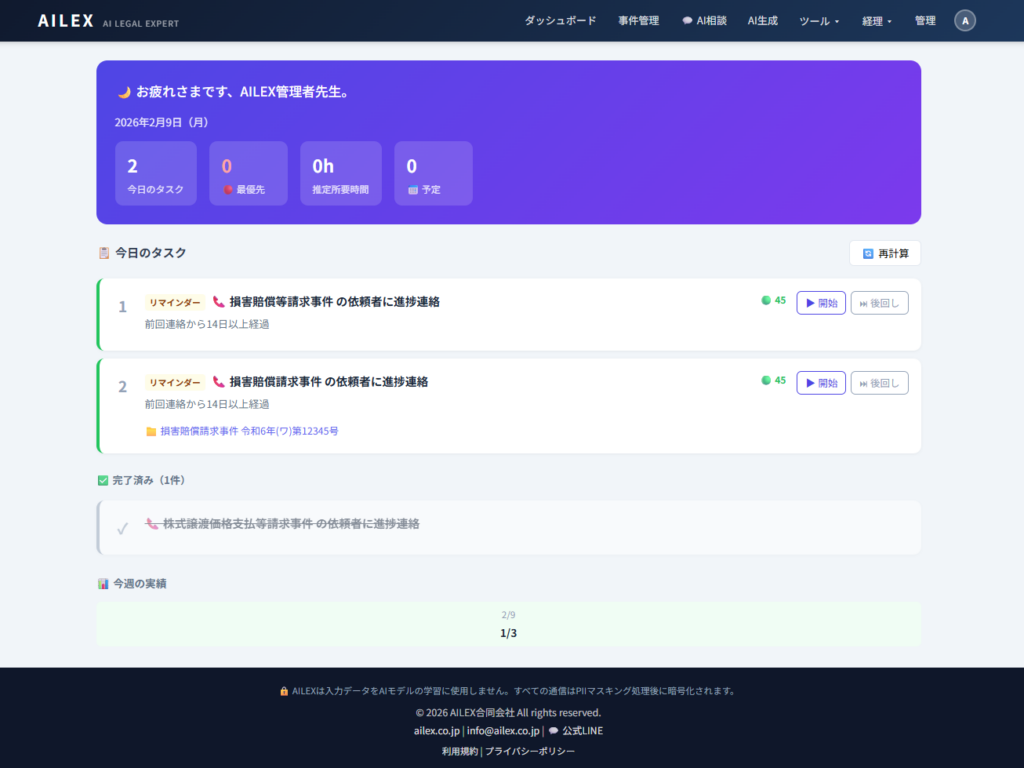The image size is (1024, 768).
Task: Click phone icon on task 2
Action: 219,381
